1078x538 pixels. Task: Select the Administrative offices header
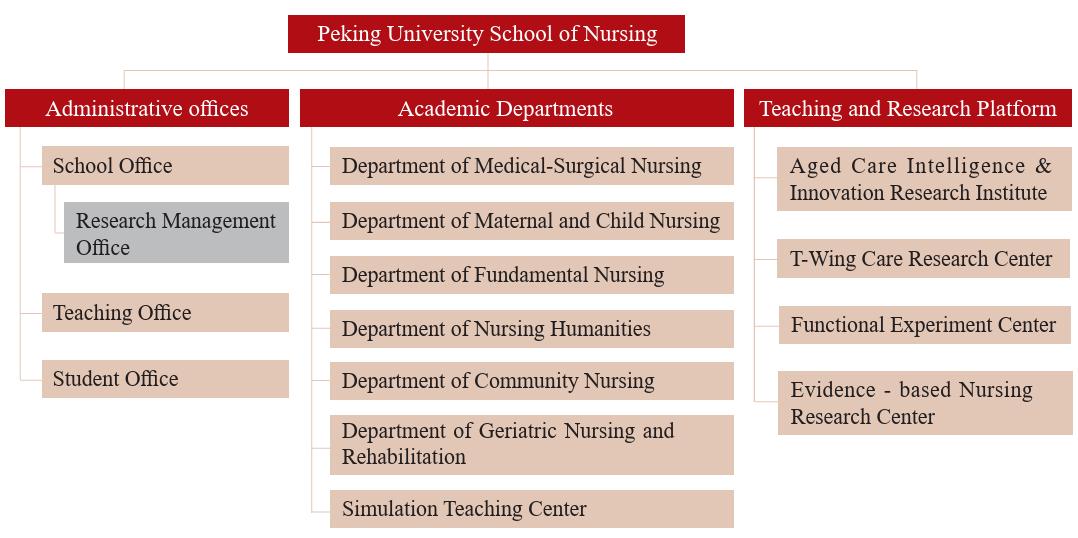pos(147,108)
